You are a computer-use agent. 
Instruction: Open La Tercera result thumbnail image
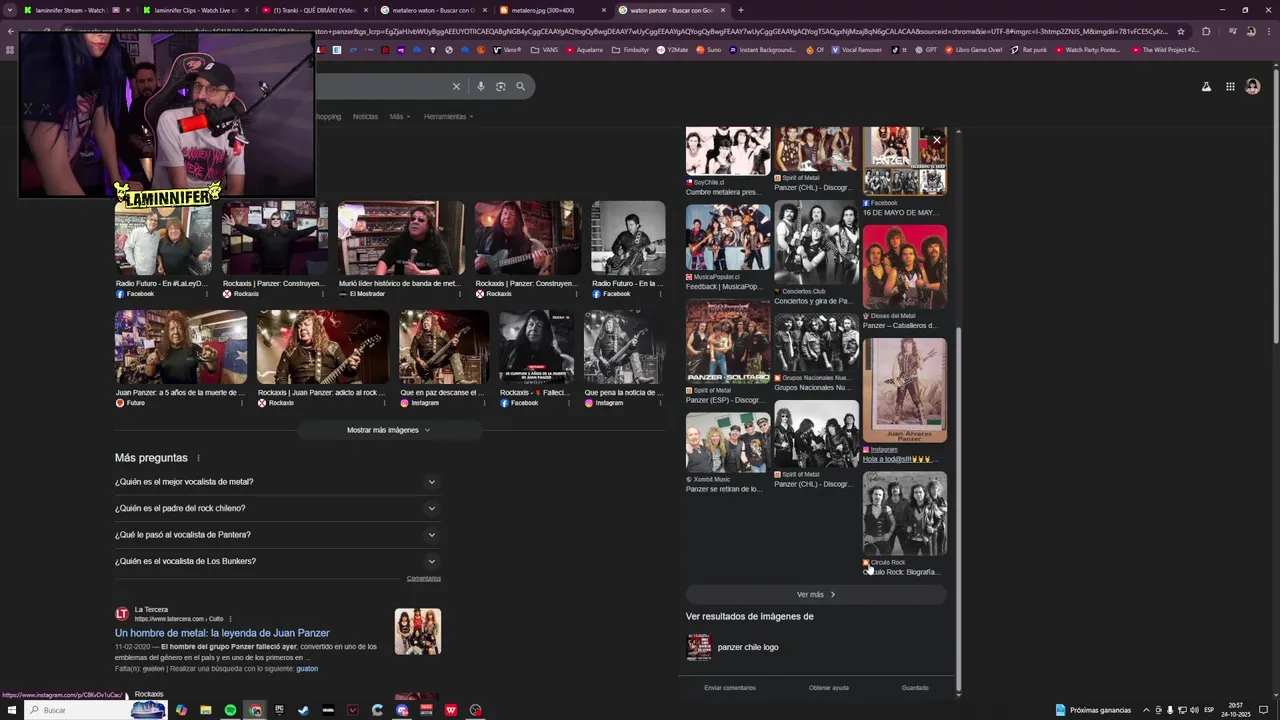click(418, 632)
